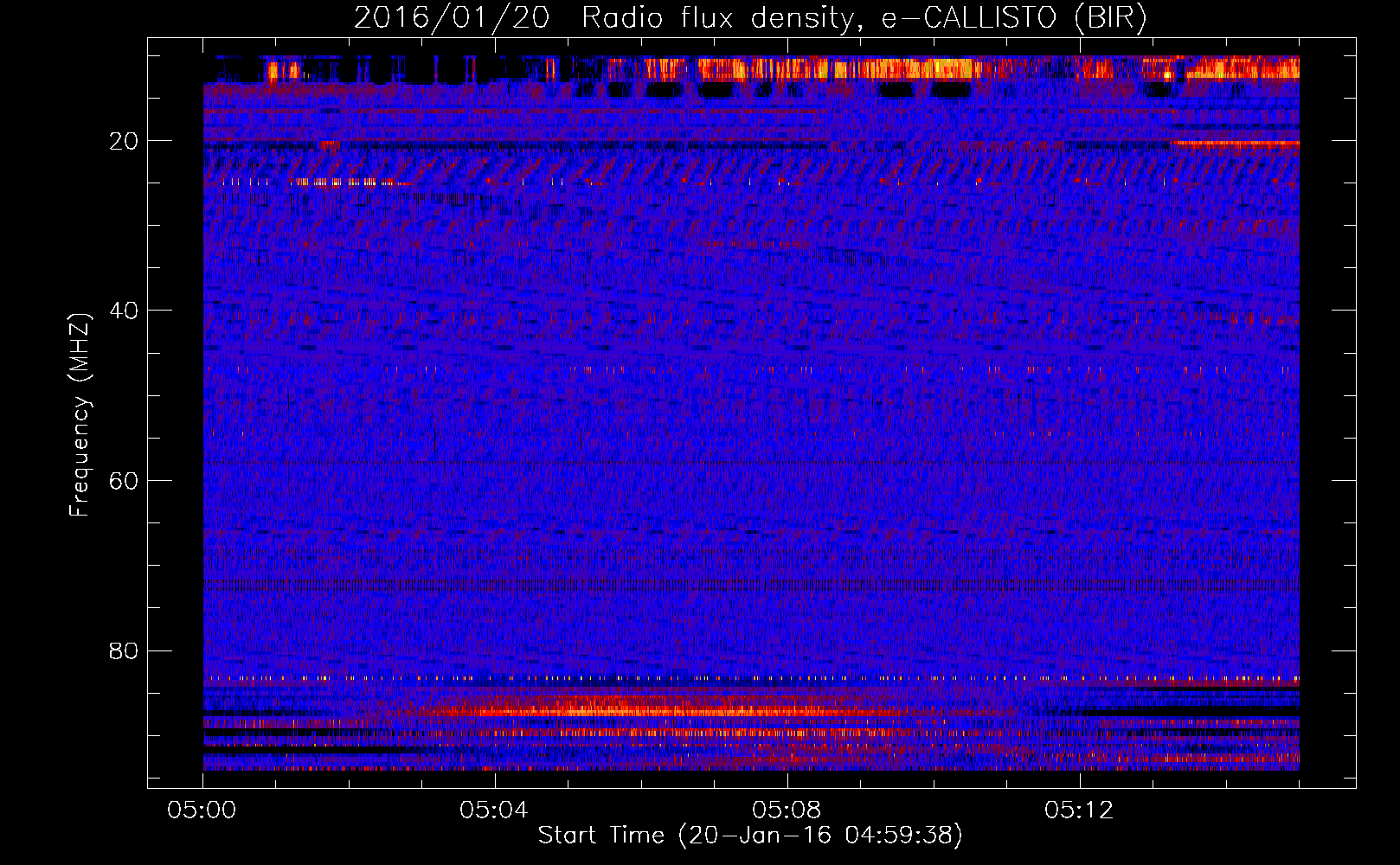
Task: Click the "60" frequency tick label
Action: click(125, 480)
